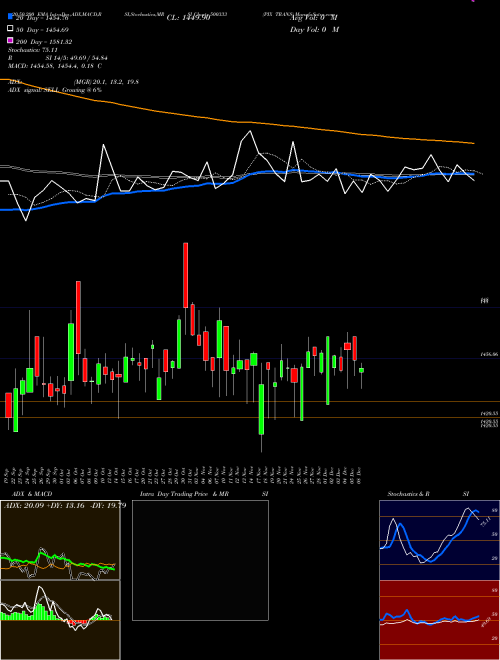The image size is (500, 660).
Task: Click the Day Vol: 0 M text
Action: point(314,30)
